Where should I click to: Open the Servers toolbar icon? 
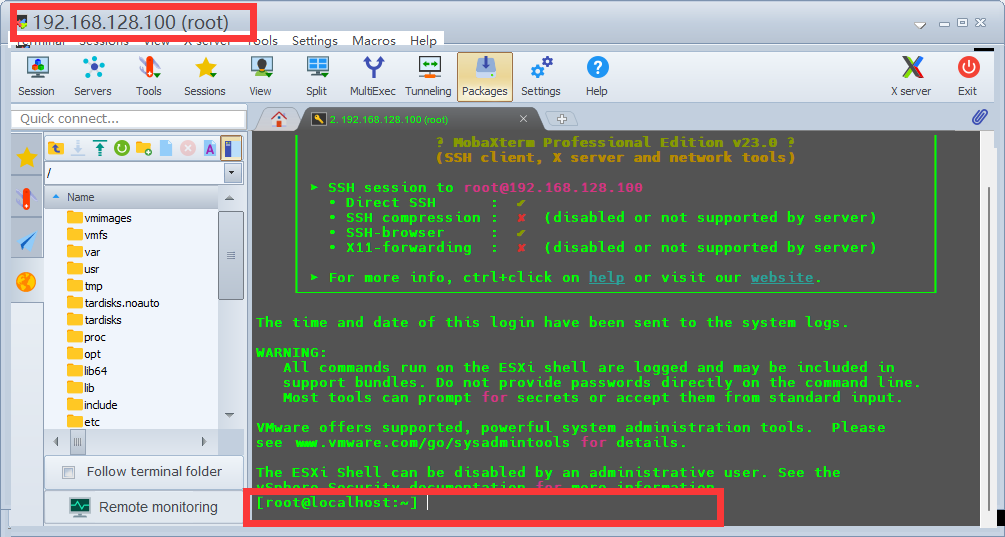93,76
